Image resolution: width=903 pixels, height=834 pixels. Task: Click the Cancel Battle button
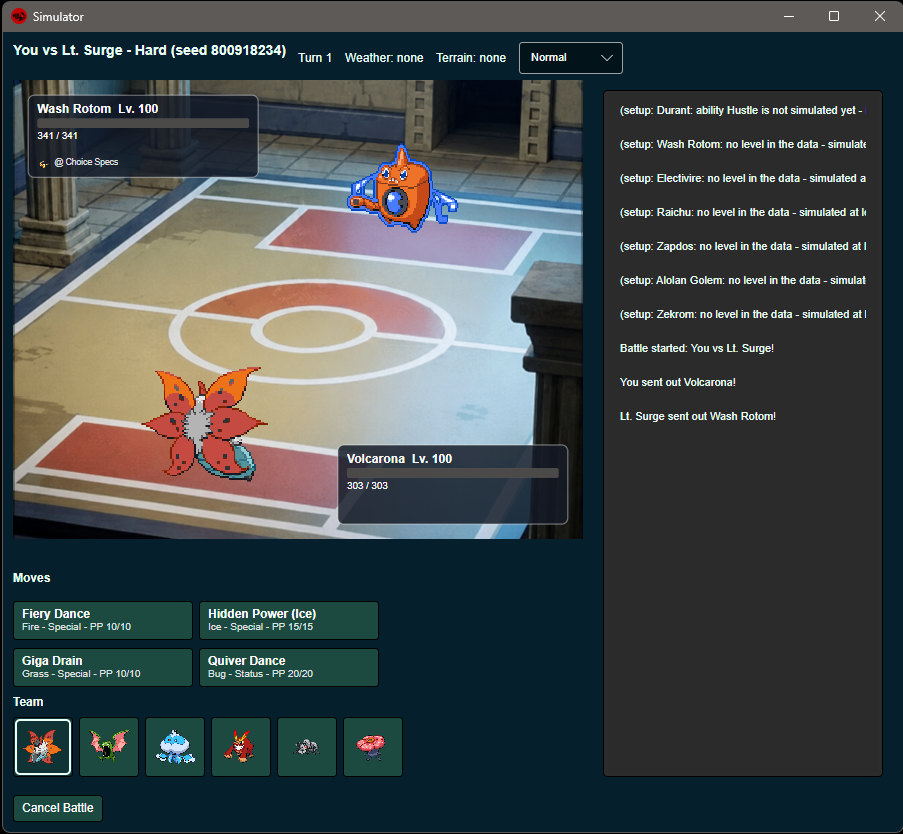coord(58,808)
